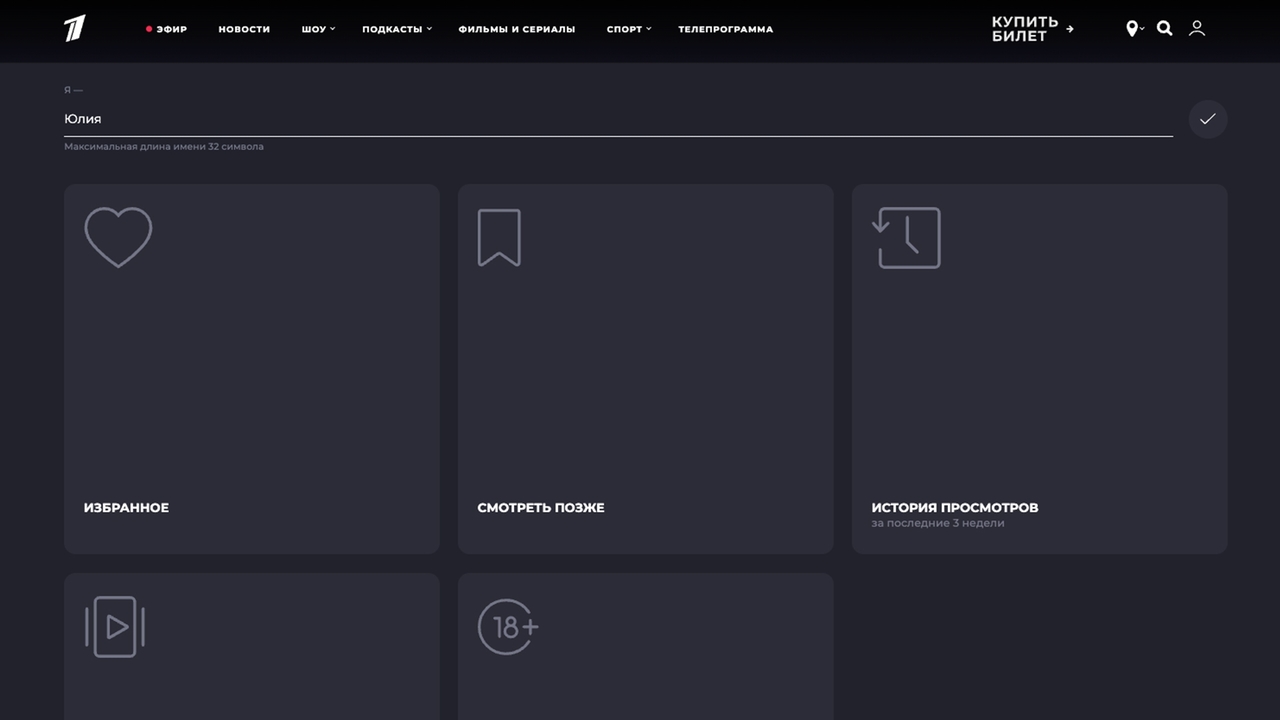This screenshot has width=1280, height=720.
Task: Open the location pin selector
Action: click(1135, 29)
